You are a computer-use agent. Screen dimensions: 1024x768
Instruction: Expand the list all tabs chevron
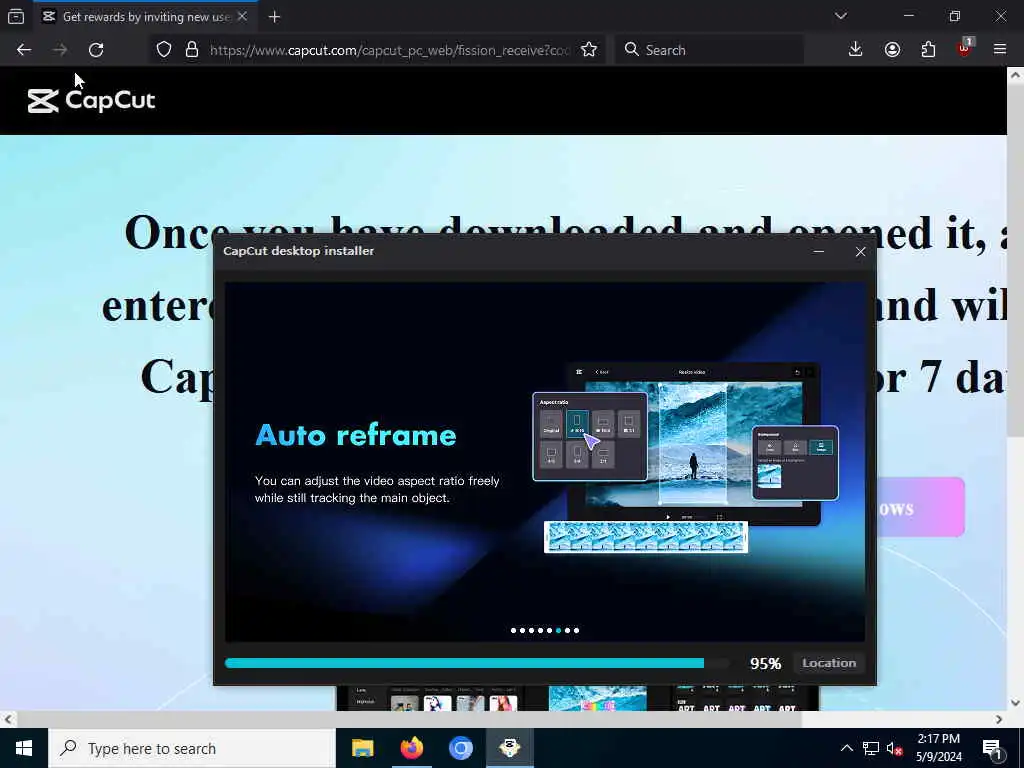point(840,16)
